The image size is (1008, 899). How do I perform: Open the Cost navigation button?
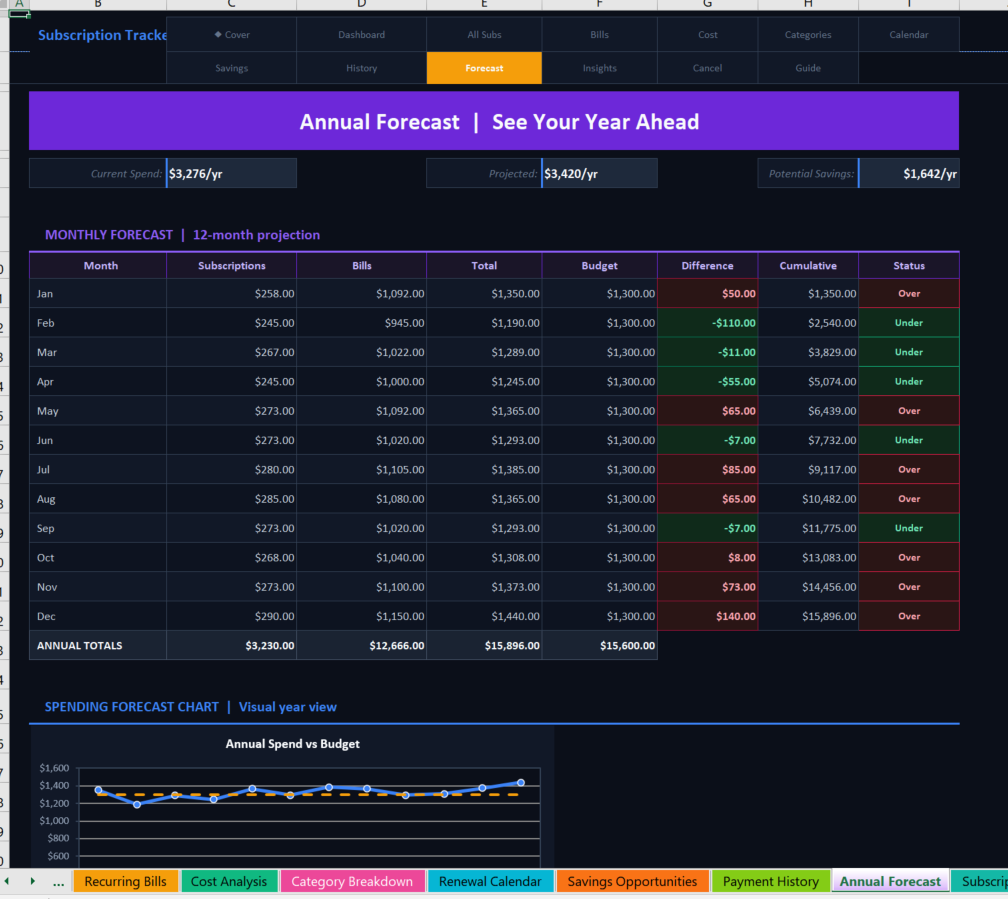[x=707, y=35]
